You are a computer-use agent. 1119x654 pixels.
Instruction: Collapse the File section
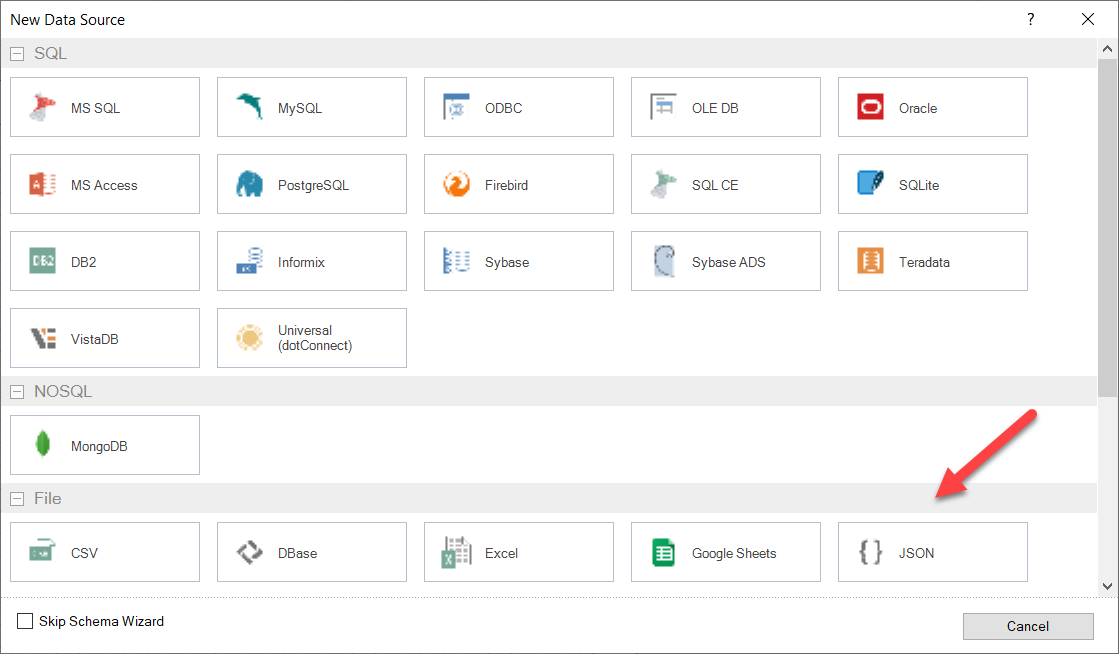[x=17, y=499]
